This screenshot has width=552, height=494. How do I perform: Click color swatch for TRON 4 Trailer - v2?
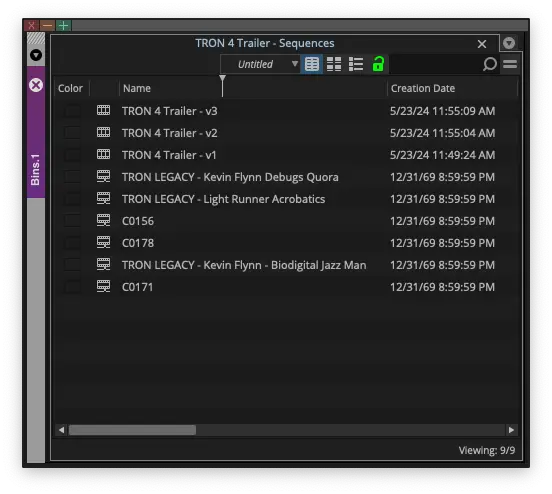[72, 133]
